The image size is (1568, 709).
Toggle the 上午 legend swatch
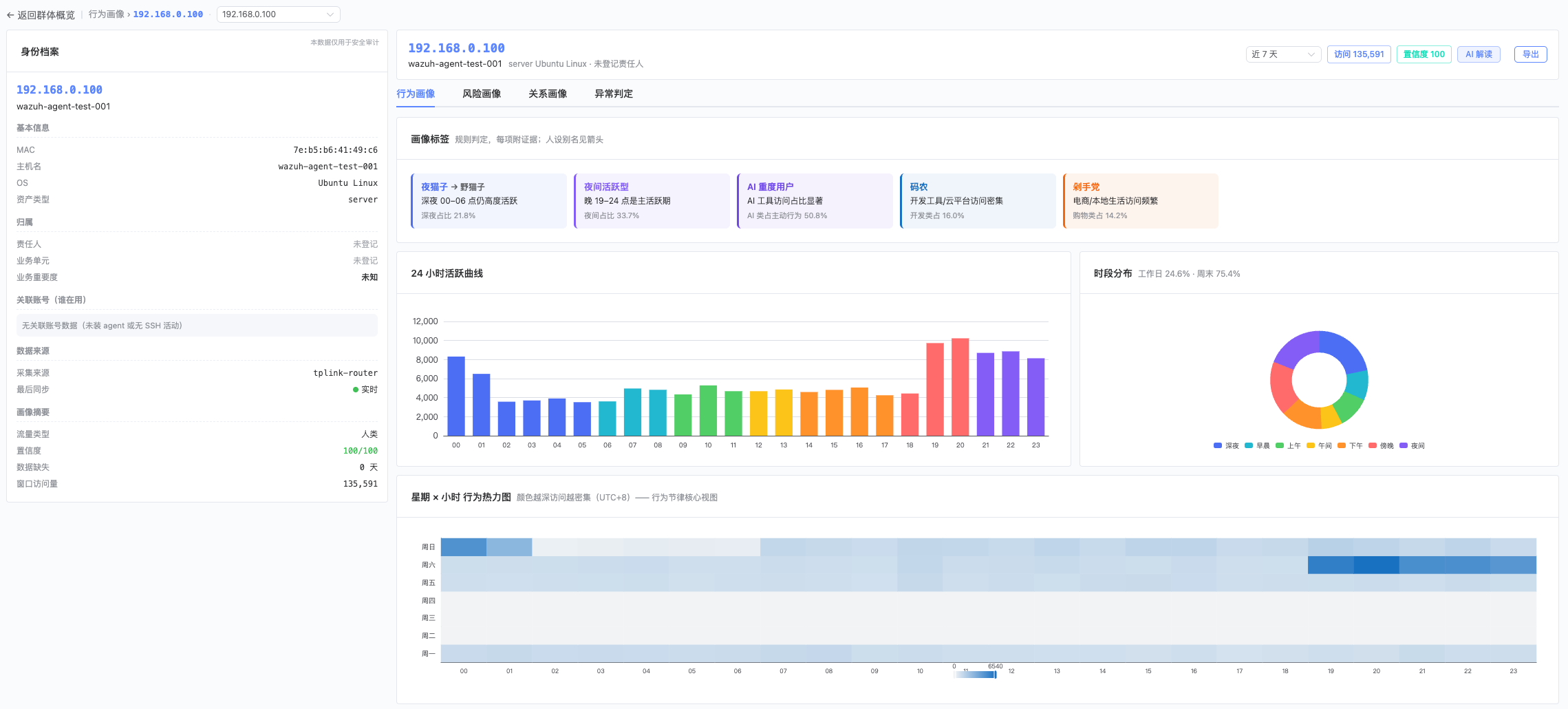point(1280,445)
